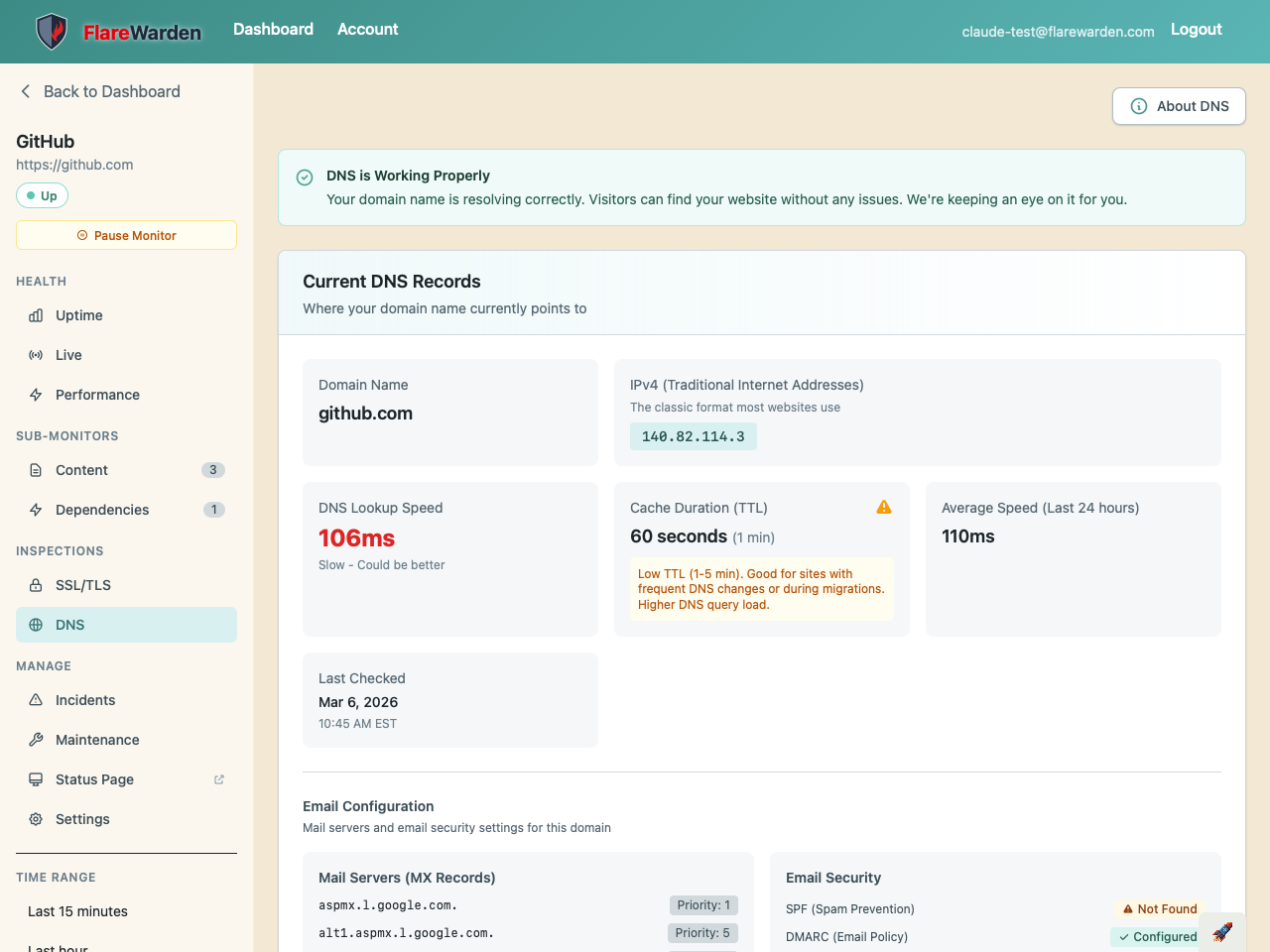Viewport: 1270px width, 952px height.
Task: Click the rocket icon in bottom corner
Action: click(1222, 932)
